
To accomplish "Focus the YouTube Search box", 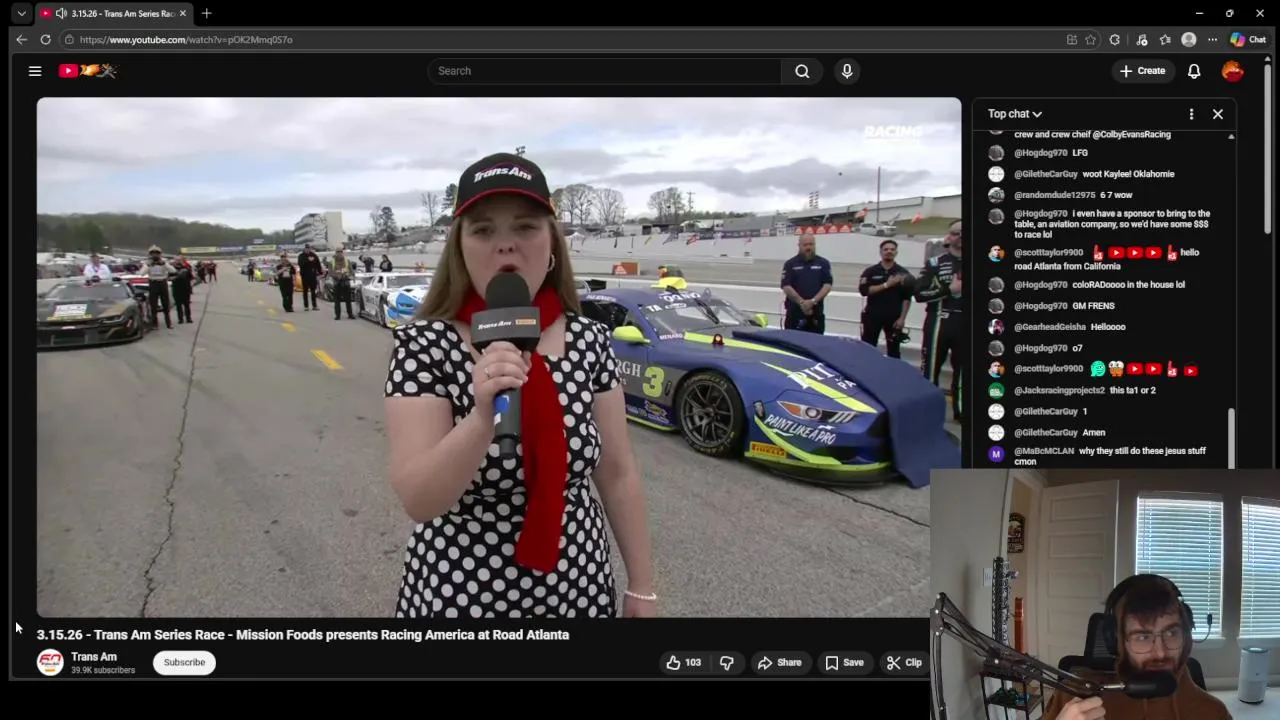I will [604, 71].
